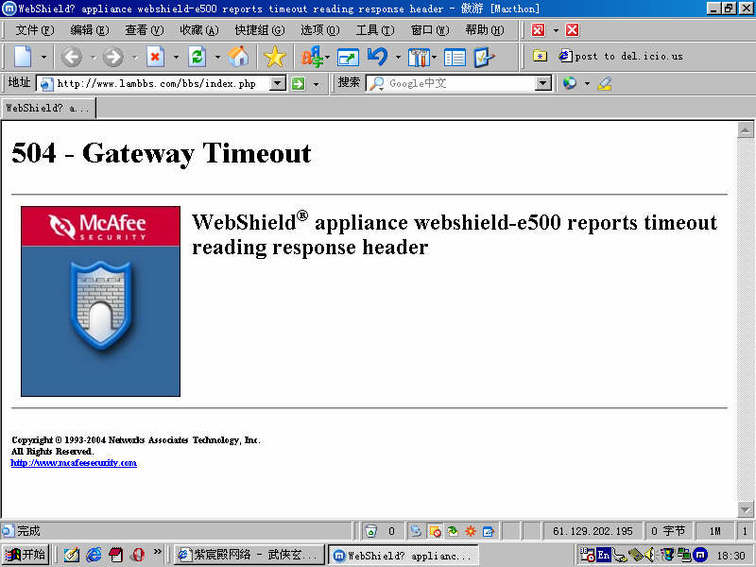Click the tools pencil holder icon
756x567 pixels.
click(418, 57)
